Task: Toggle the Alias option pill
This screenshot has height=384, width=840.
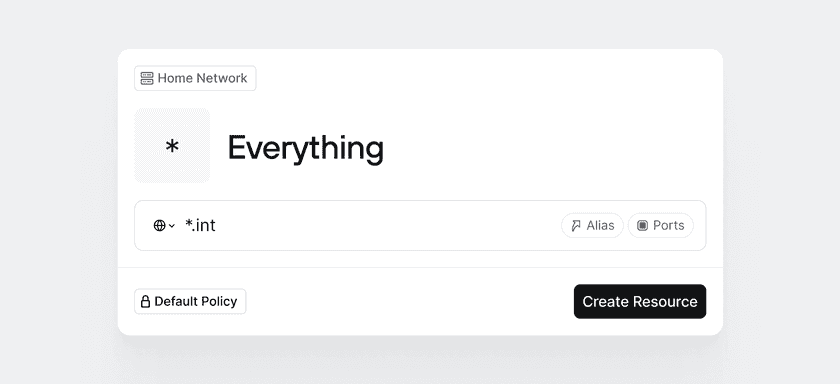Action: (592, 225)
